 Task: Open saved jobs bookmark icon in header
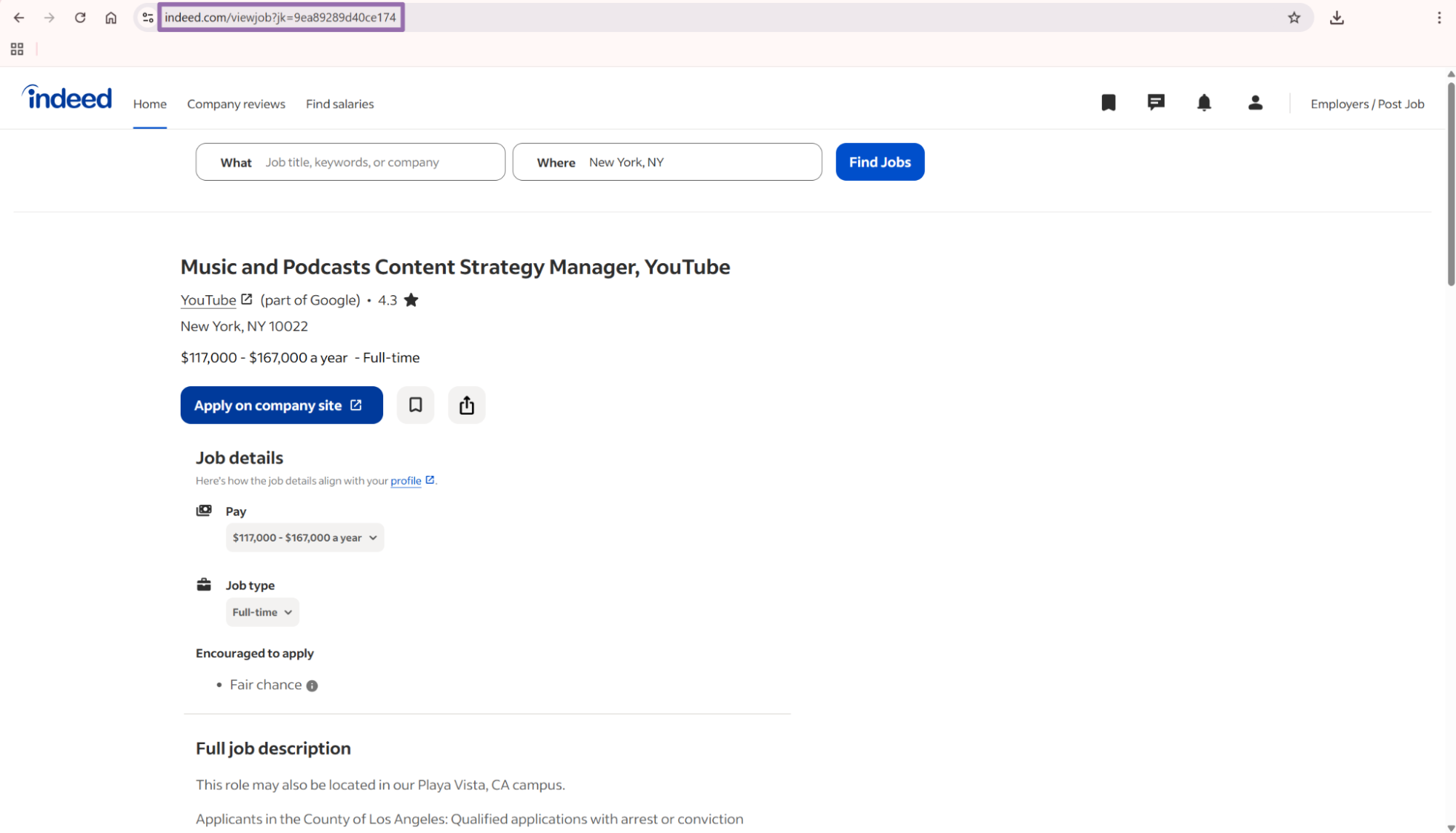click(x=1109, y=103)
